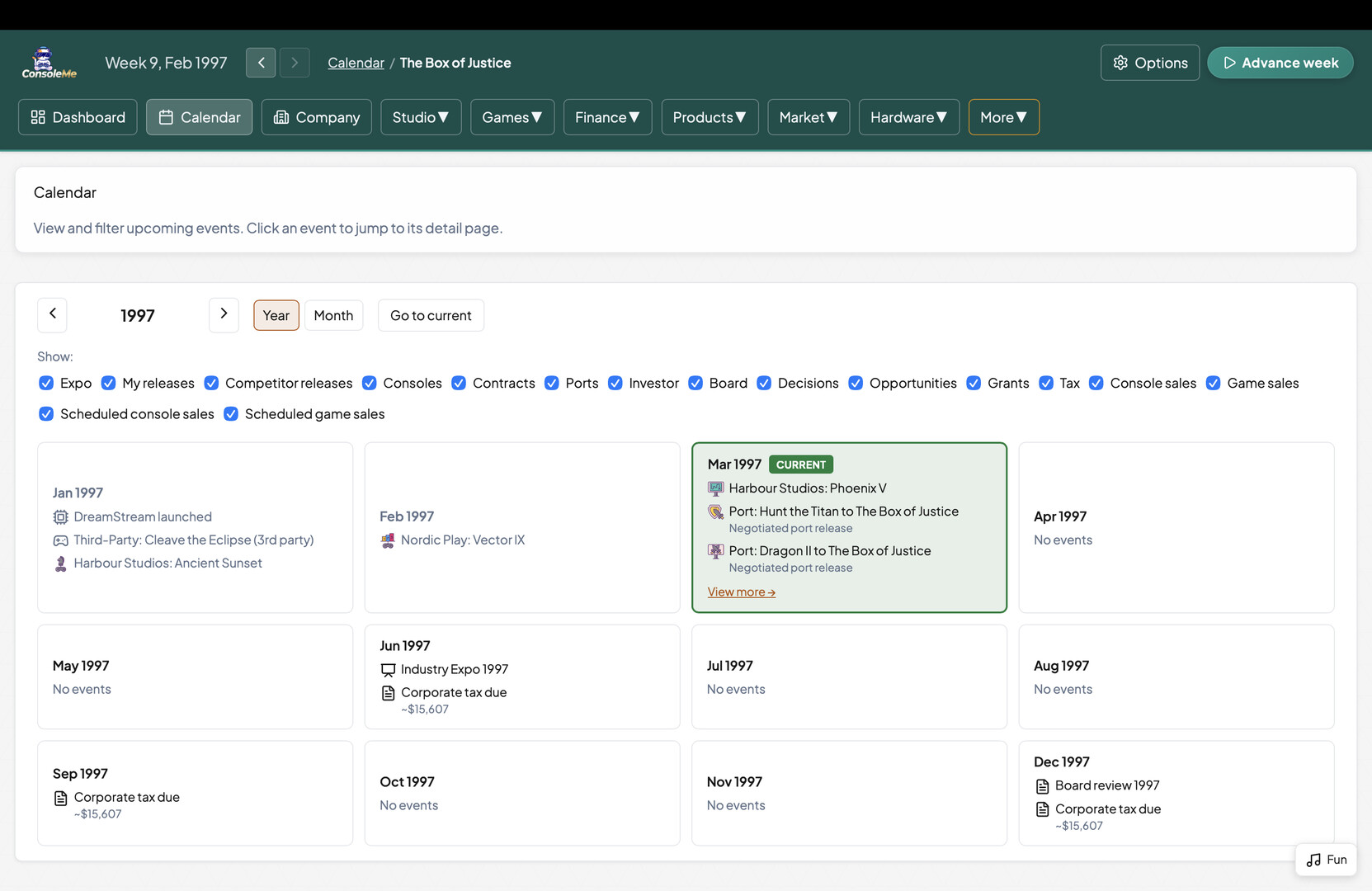Follow the View more link in Mar 1997
The width and height of the screenshot is (1372, 891).
point(741,592)
